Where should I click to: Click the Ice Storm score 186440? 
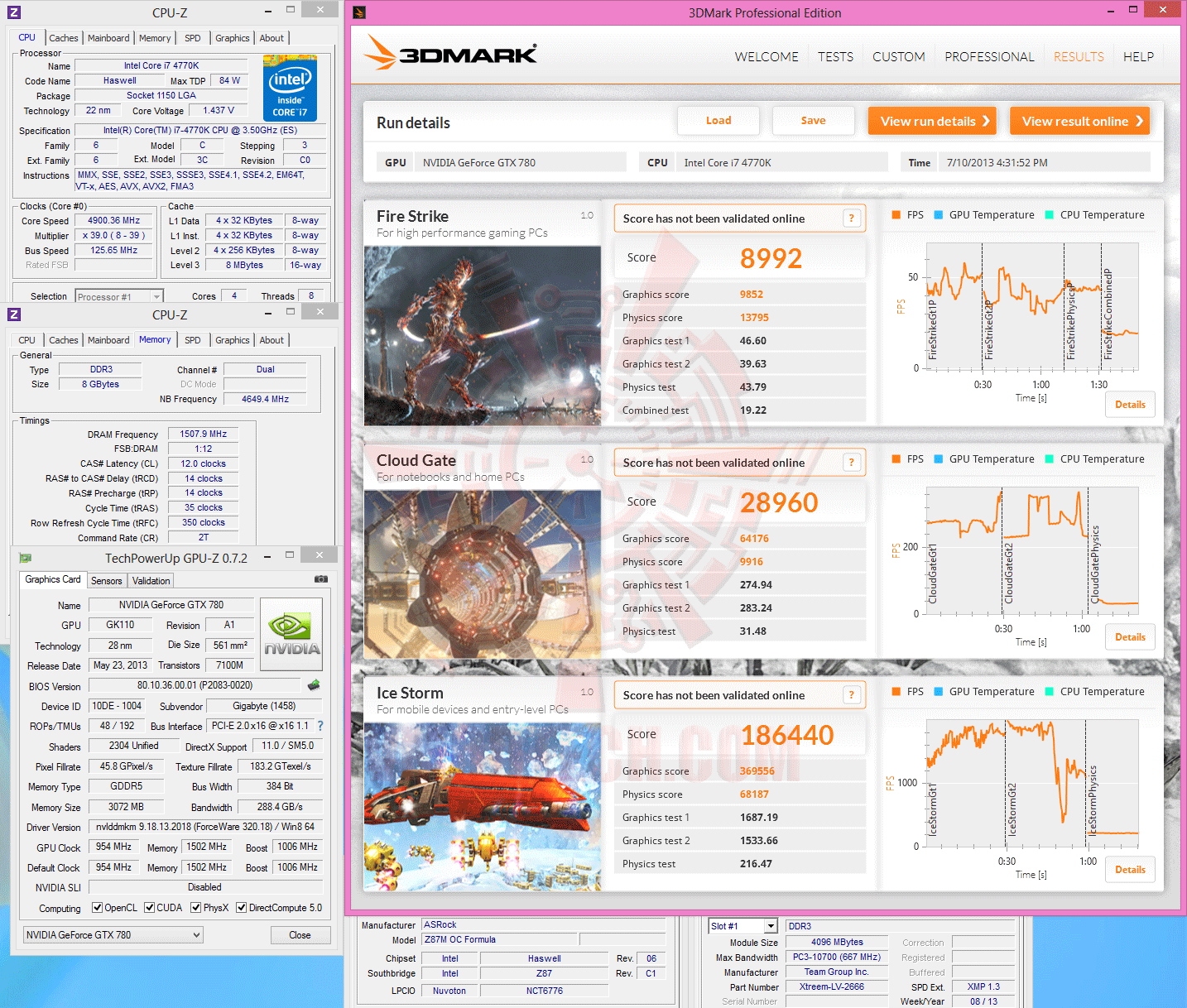click(787, 735)
